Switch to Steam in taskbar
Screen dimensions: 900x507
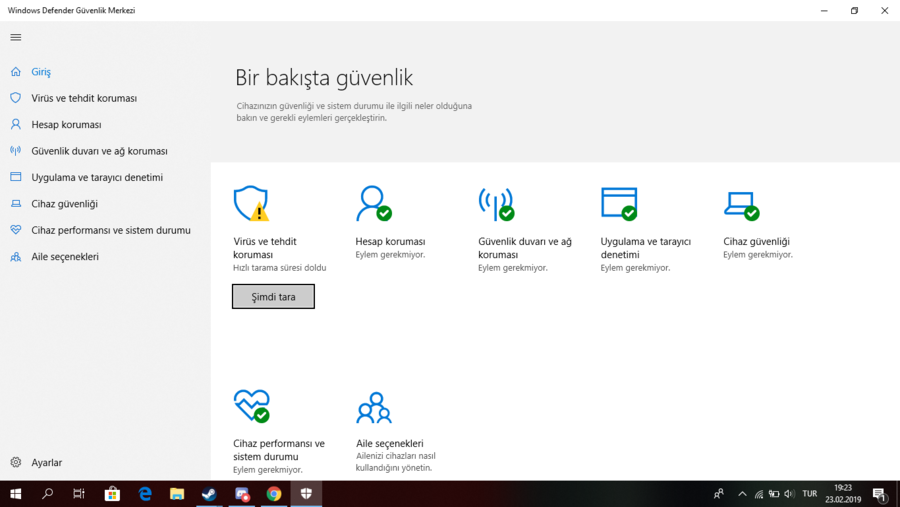pyautogui.click(x=209, y=494)
